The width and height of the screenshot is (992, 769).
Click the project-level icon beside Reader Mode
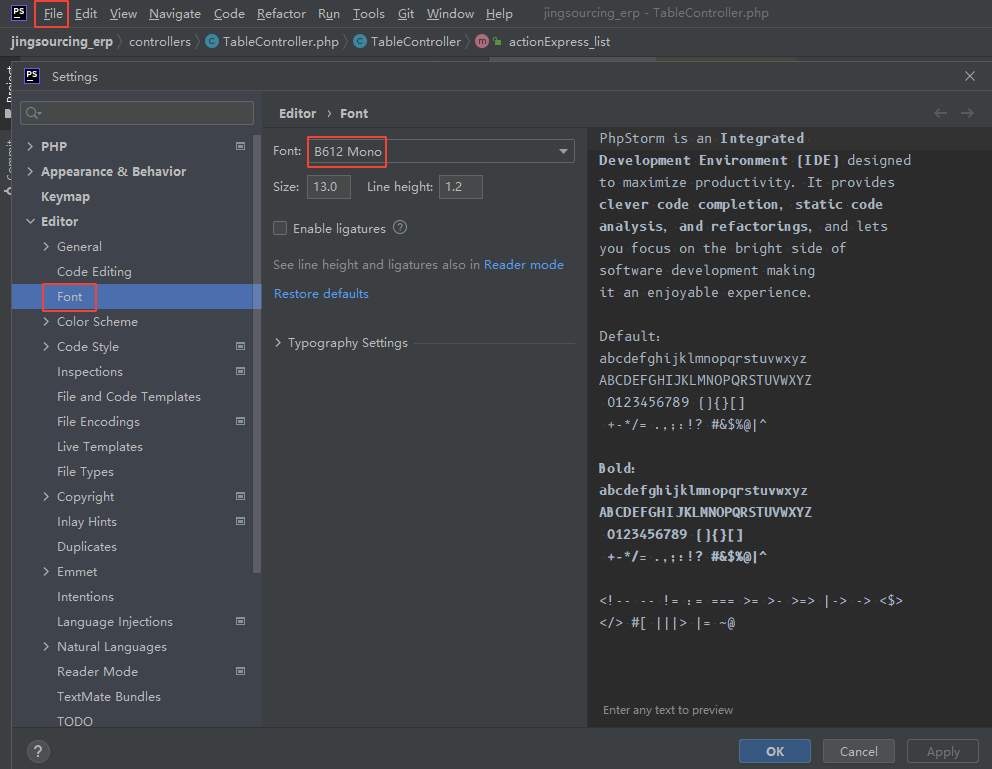tap(240, 671)
